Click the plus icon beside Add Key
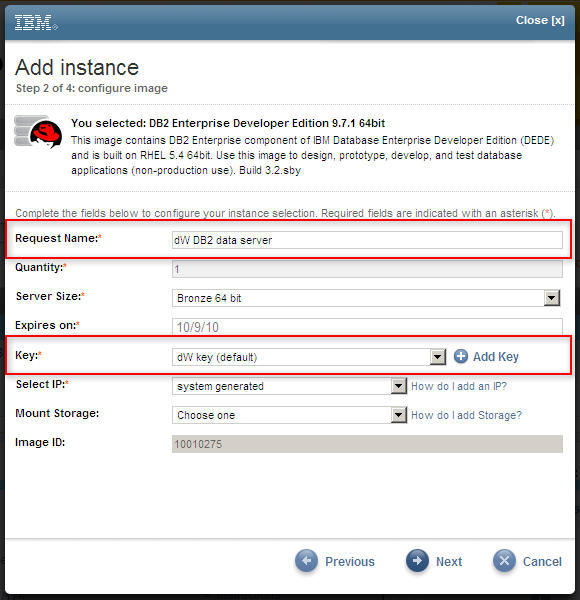Viewport: 580px width, 600px height. pos(461,356)
